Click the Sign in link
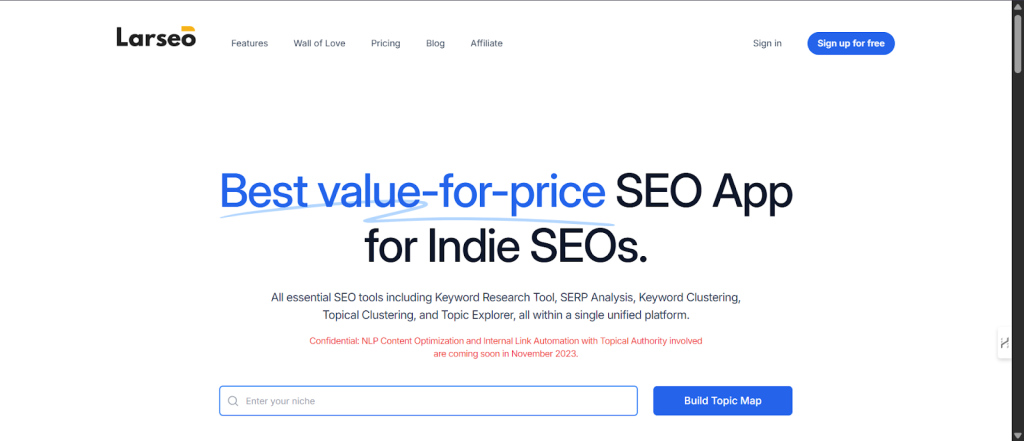This screenshot has height=441, width=1024. point(767,43)
